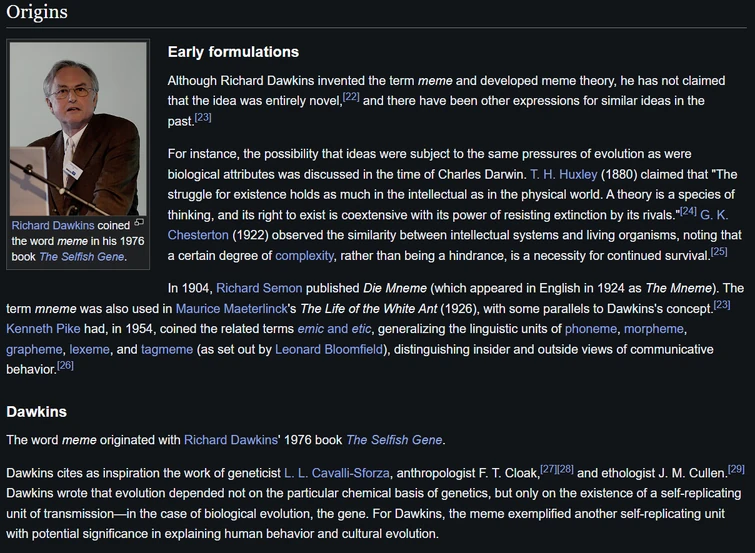This screenshot has height=553, width=755.
Task: Open The Selfish Gene link in Dawkins section
Action: point(394,440)
